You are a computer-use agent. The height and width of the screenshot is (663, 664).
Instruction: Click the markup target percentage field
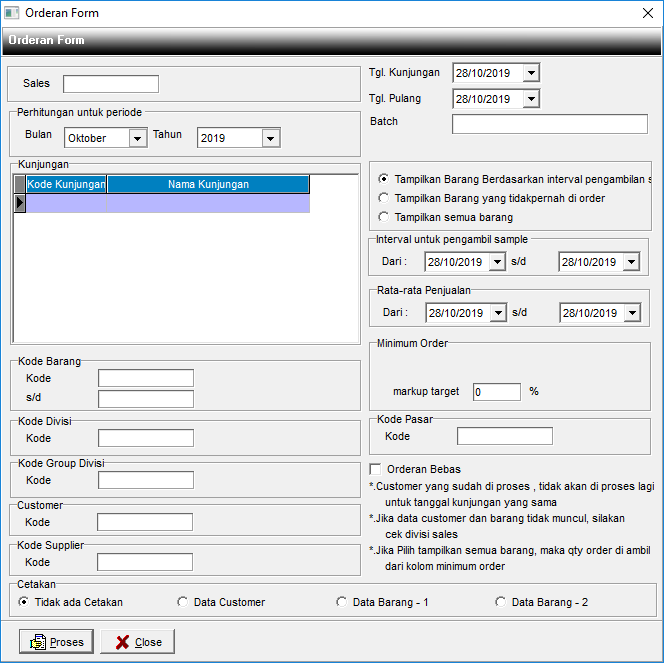(x=496, y=392)
